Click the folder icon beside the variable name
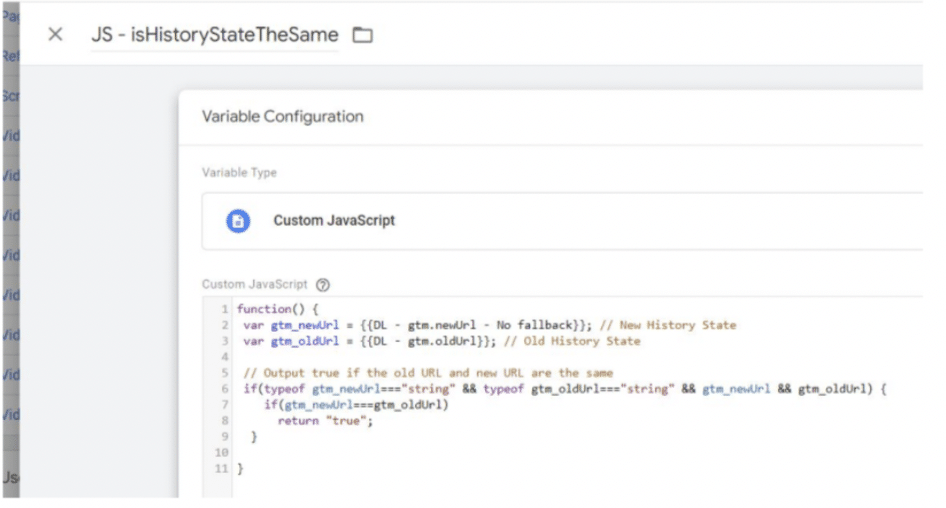Screen dimensions: 946x508 pos(362,36)
